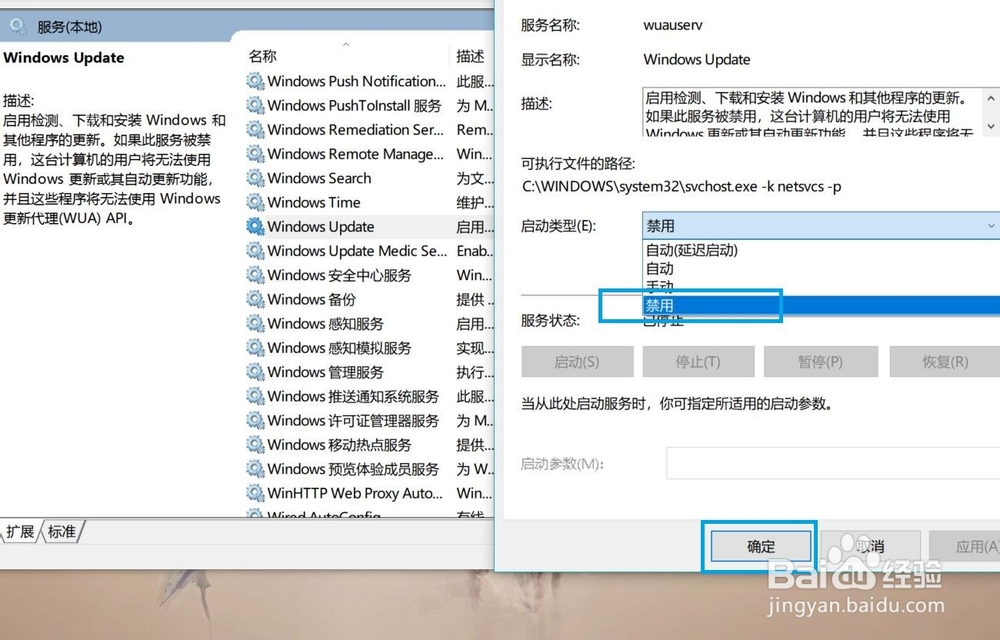Choose 自动 startup type option
Viewport: 1000px width, 640px height.
coord(659,268)
